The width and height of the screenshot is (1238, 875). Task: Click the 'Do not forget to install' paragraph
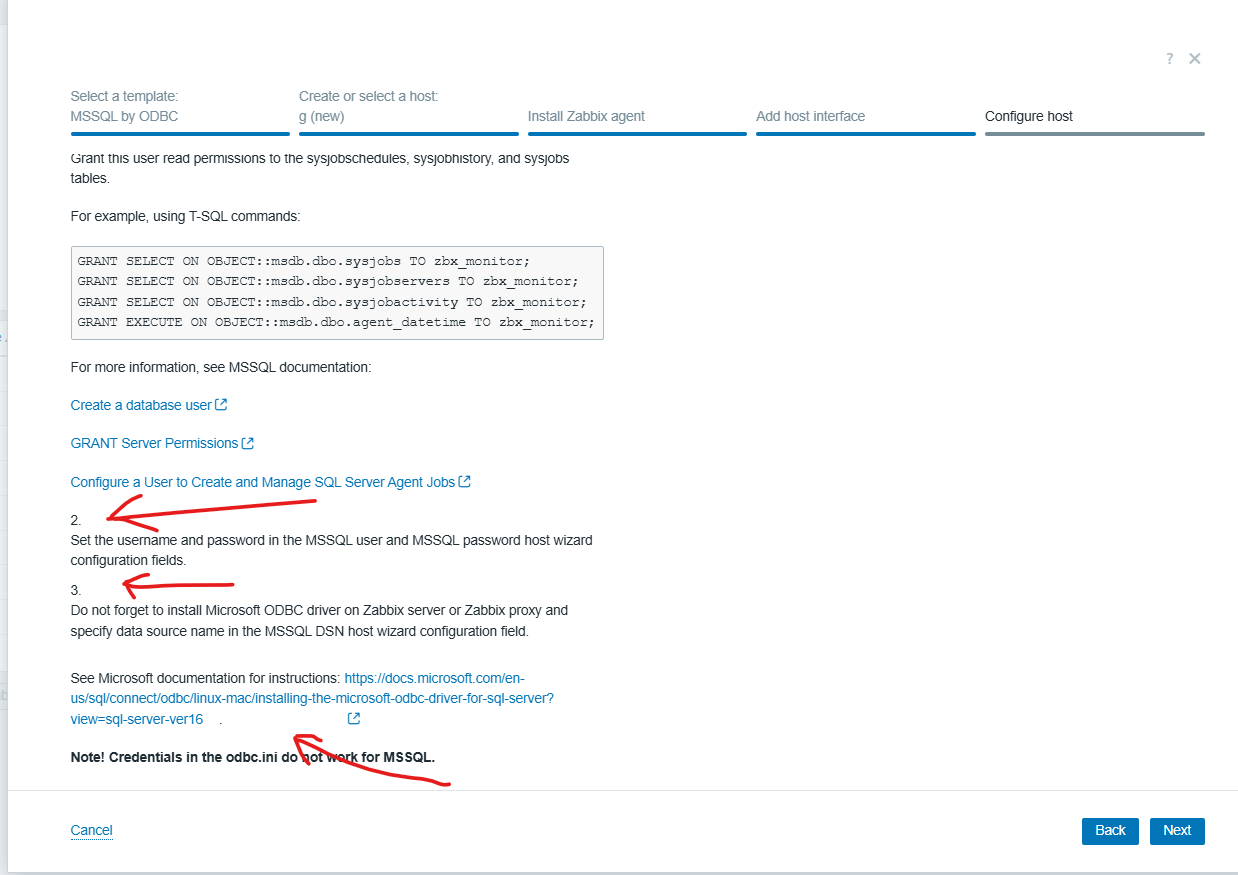[x=320, y=621]
